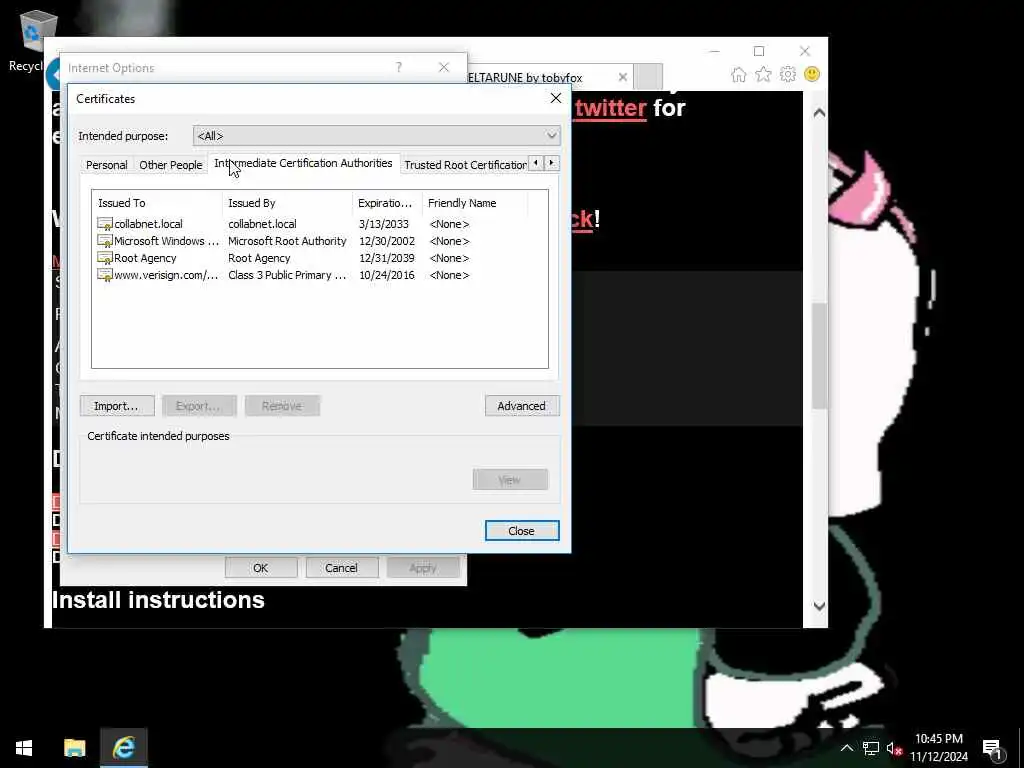Close the DELTARUNE by tobyfox tab
Image resolution: width=1024 pixels, height=768 pixels.
click(622, 77)
